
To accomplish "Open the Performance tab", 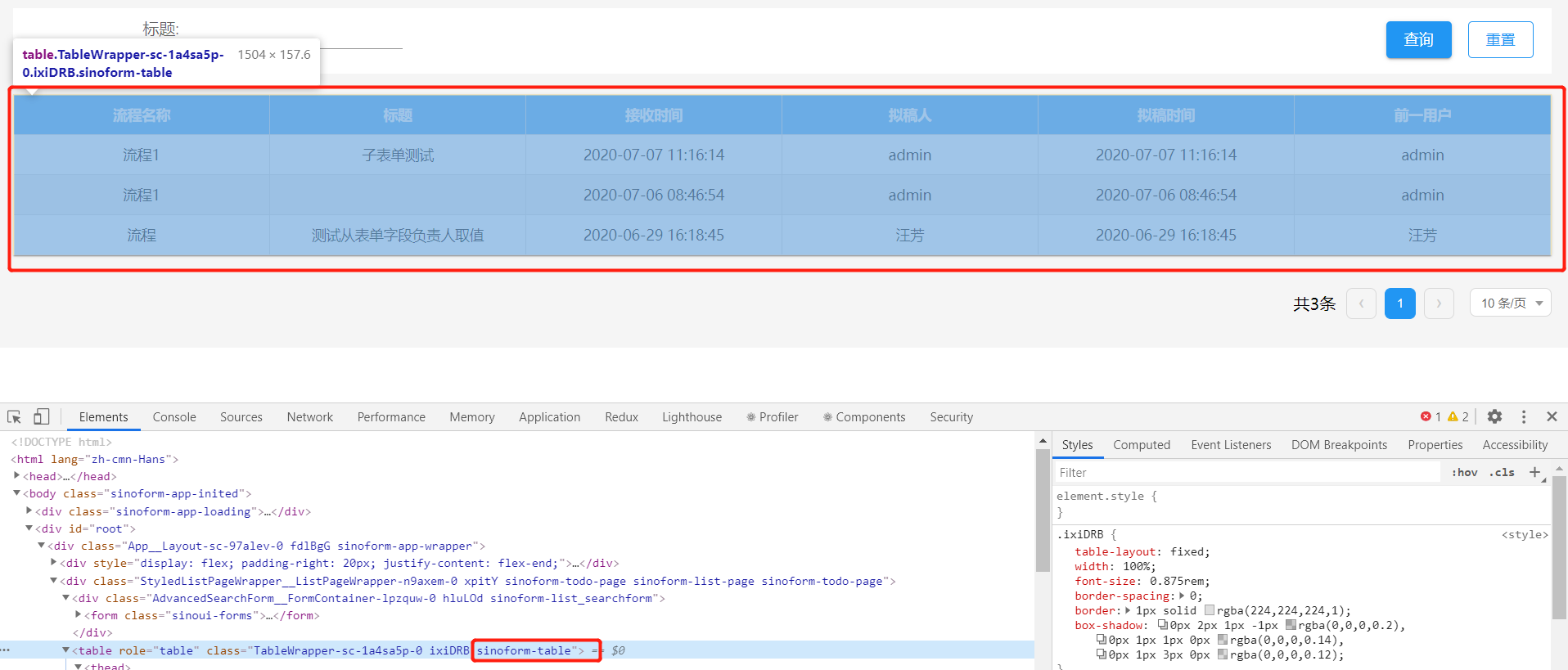I will (391, 417).
